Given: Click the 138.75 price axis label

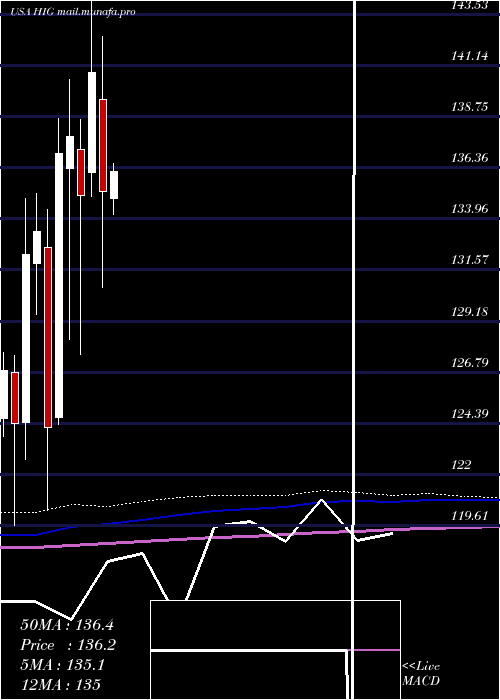Looking at the screenshot, I should coord(470,107).
